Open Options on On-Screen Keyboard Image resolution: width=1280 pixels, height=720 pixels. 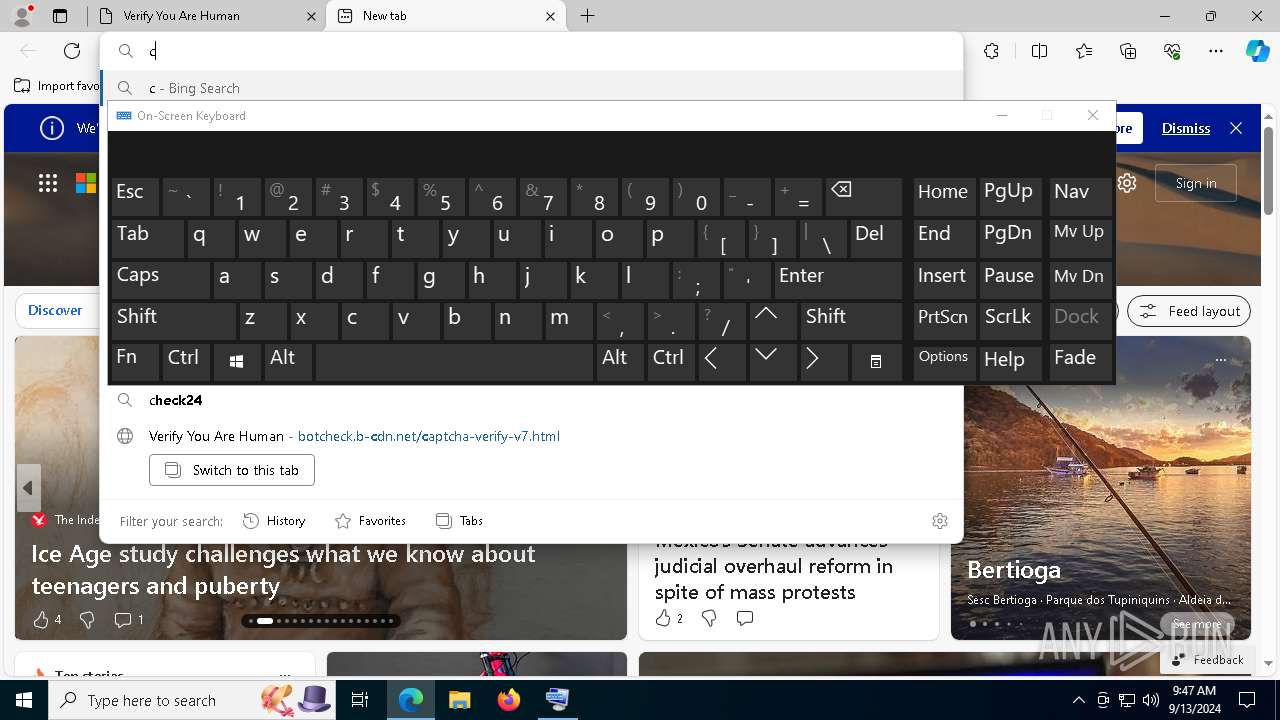pyautogui.click(x=944, y=361)
